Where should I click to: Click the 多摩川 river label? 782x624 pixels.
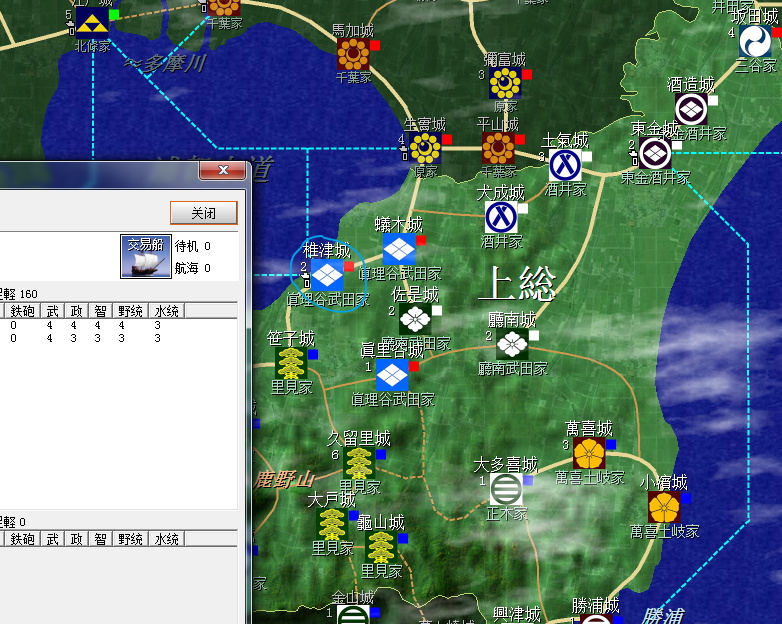click(x=165, y=63)
